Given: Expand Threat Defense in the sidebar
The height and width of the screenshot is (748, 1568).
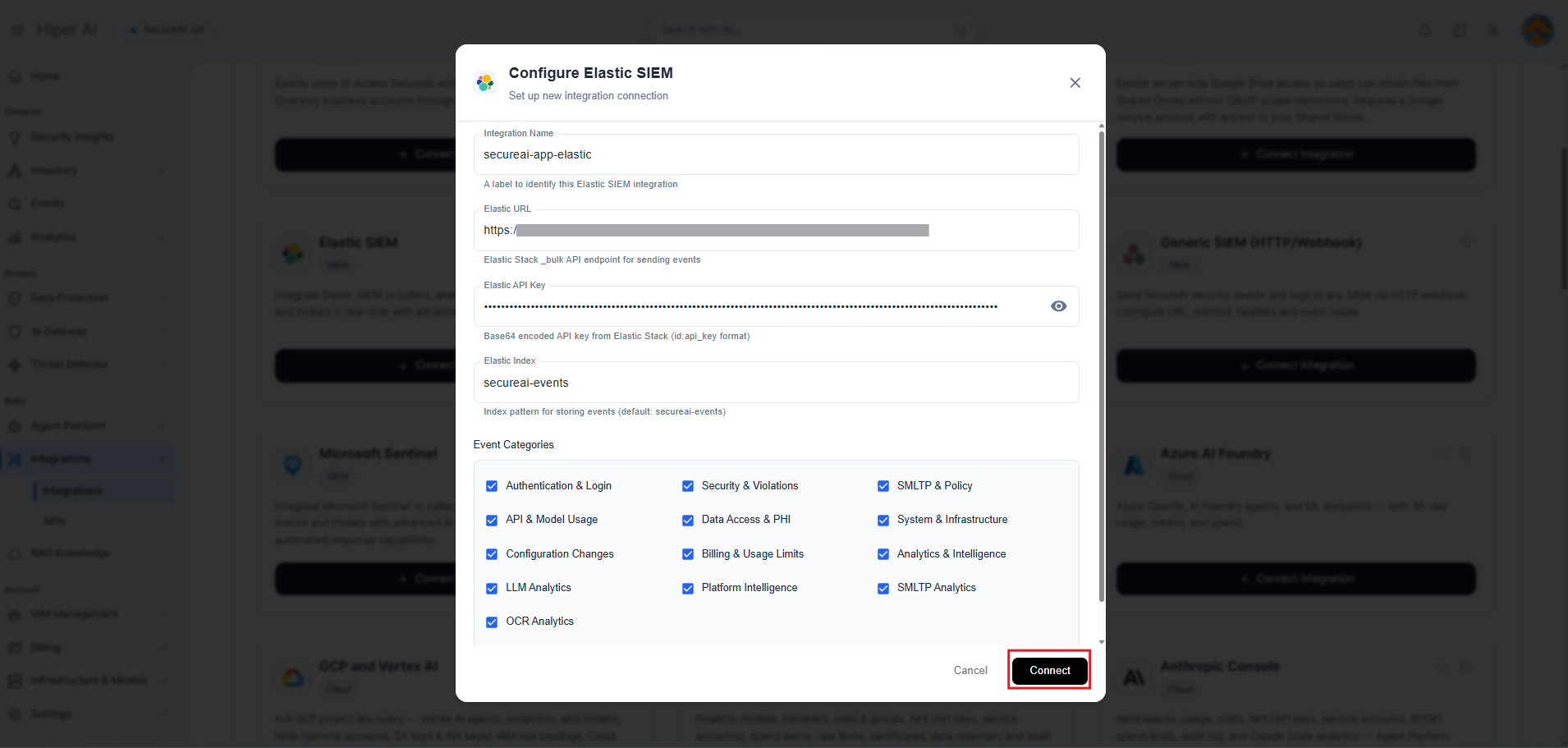Looking at the screenshot, I should tap(88, 365).
